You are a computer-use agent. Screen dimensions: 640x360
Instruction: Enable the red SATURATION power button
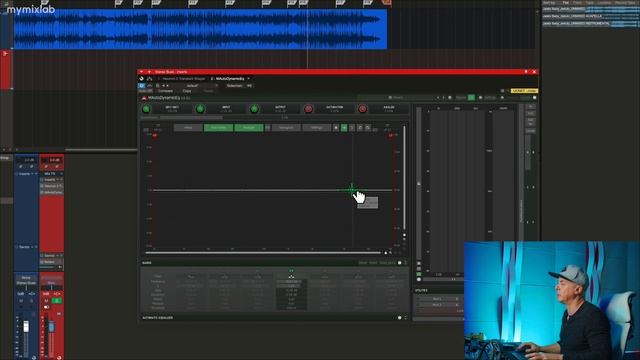click(309, 109)
